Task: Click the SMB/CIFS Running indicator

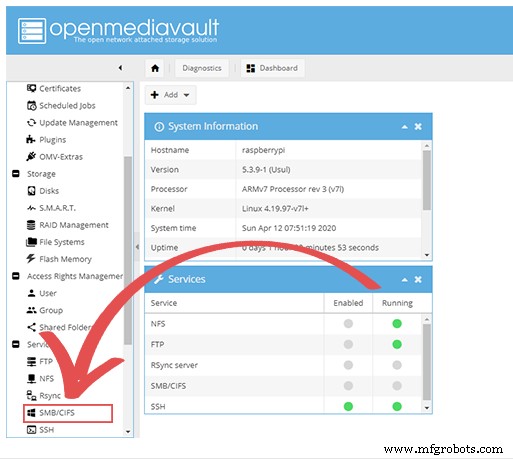Action: point(397,386)
